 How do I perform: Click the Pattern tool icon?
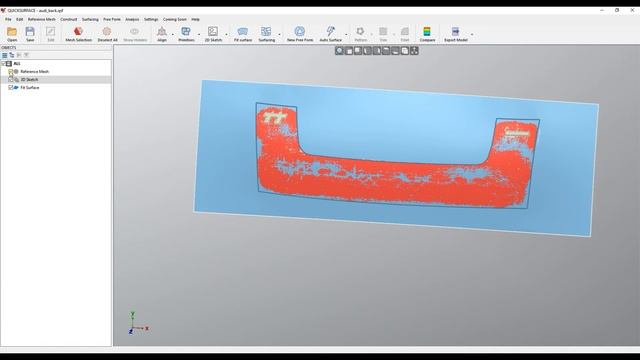(x=360, y=31)
